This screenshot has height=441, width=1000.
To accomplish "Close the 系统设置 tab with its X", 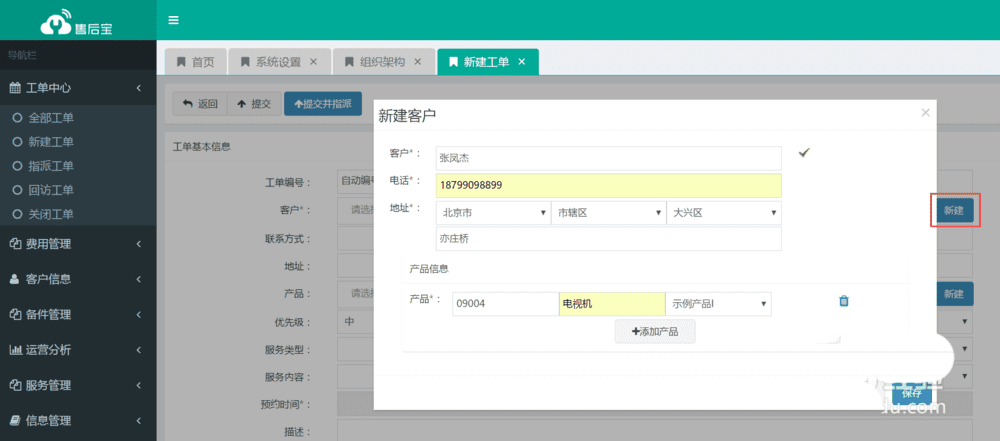I will pyautogui.click(x=314, y=62).
